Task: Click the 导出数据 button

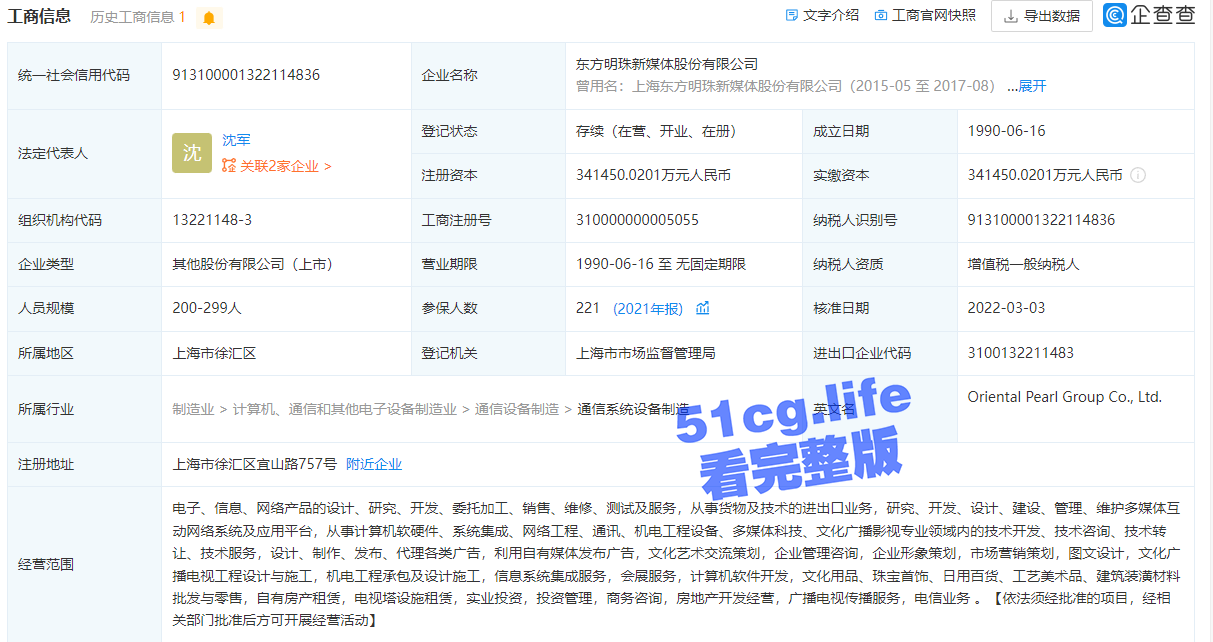Action: pos(1042,16)
